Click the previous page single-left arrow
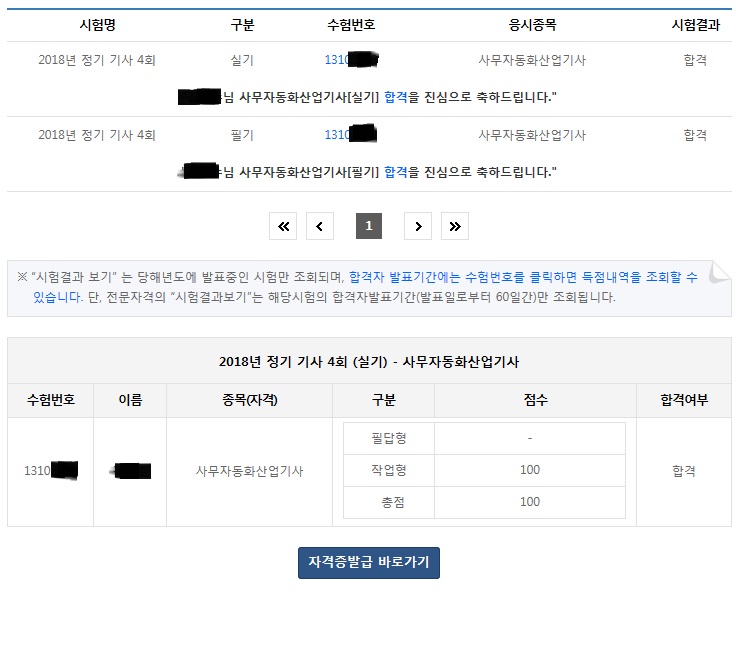Image resolution: width=736 pixels, height=661 pixels. coord(319,227)
